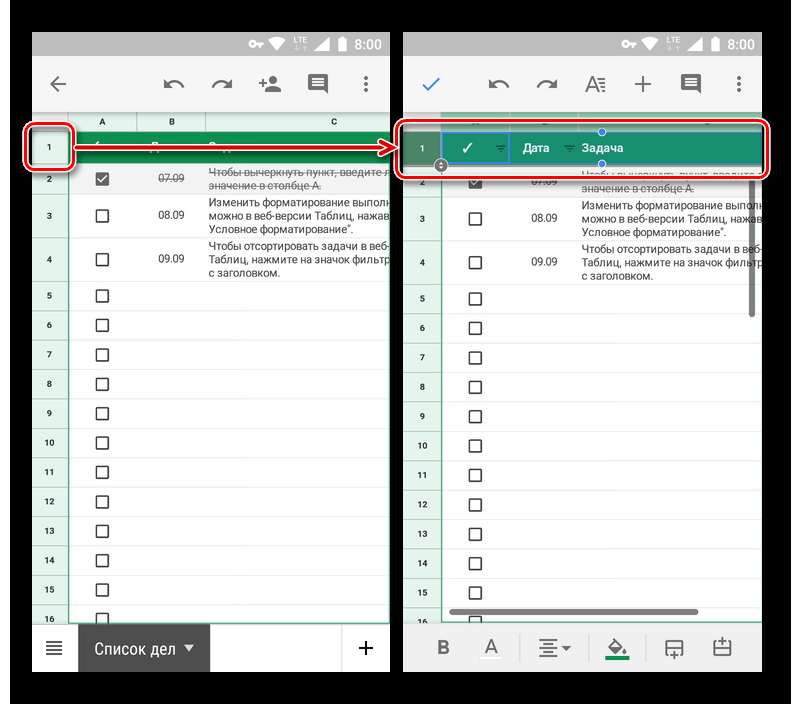Open horizontal alignment dropdown in bottom toolbar
This screenshot has height=704, width=794.
554,648
